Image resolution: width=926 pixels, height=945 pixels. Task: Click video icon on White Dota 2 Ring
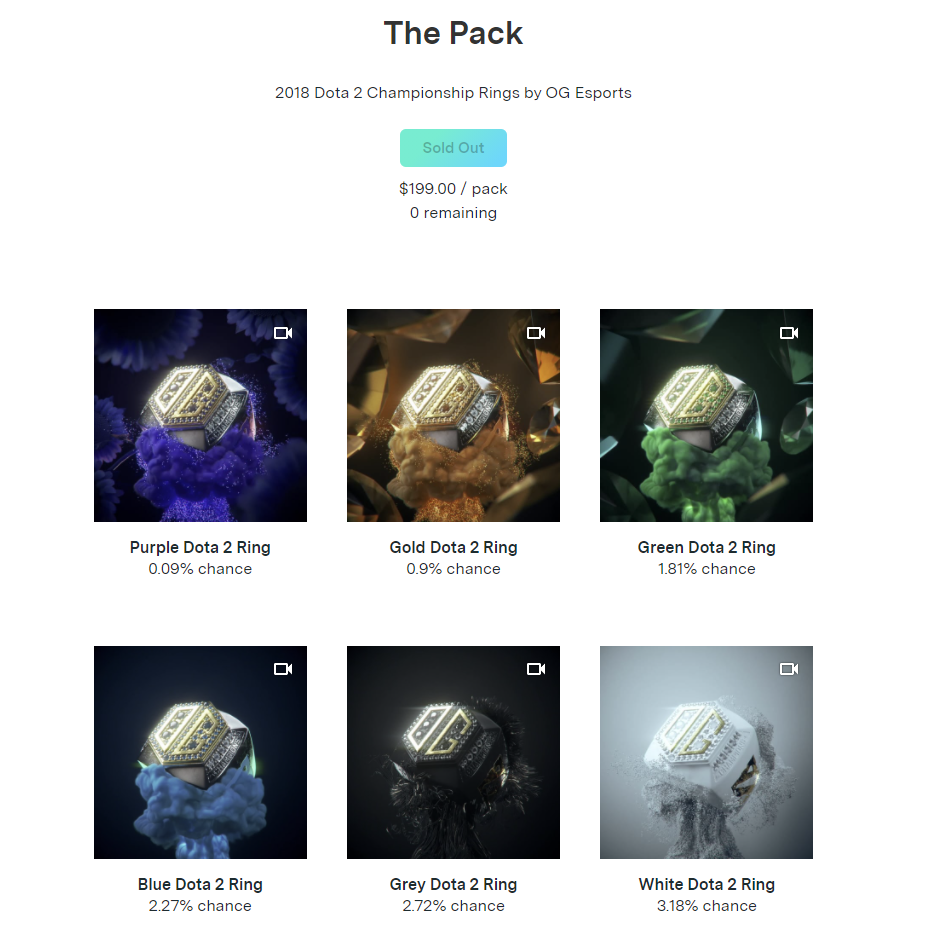pyautogui.click(x=789, y=669)
